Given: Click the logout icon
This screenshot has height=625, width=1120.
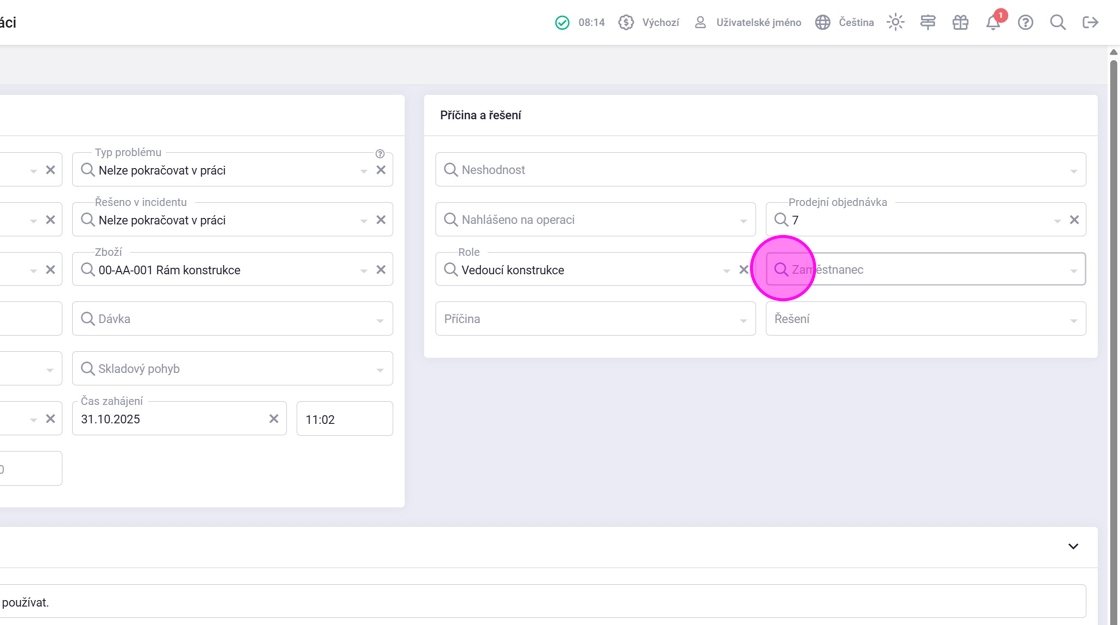Looking at the screenshot, I should click(x=1090, y=22).
